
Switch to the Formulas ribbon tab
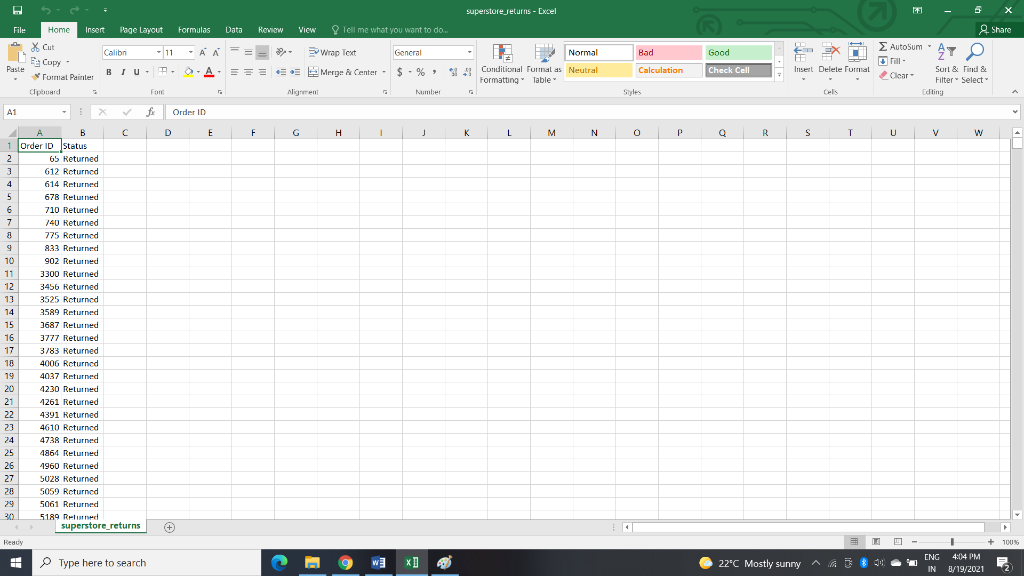coord(193,29)
